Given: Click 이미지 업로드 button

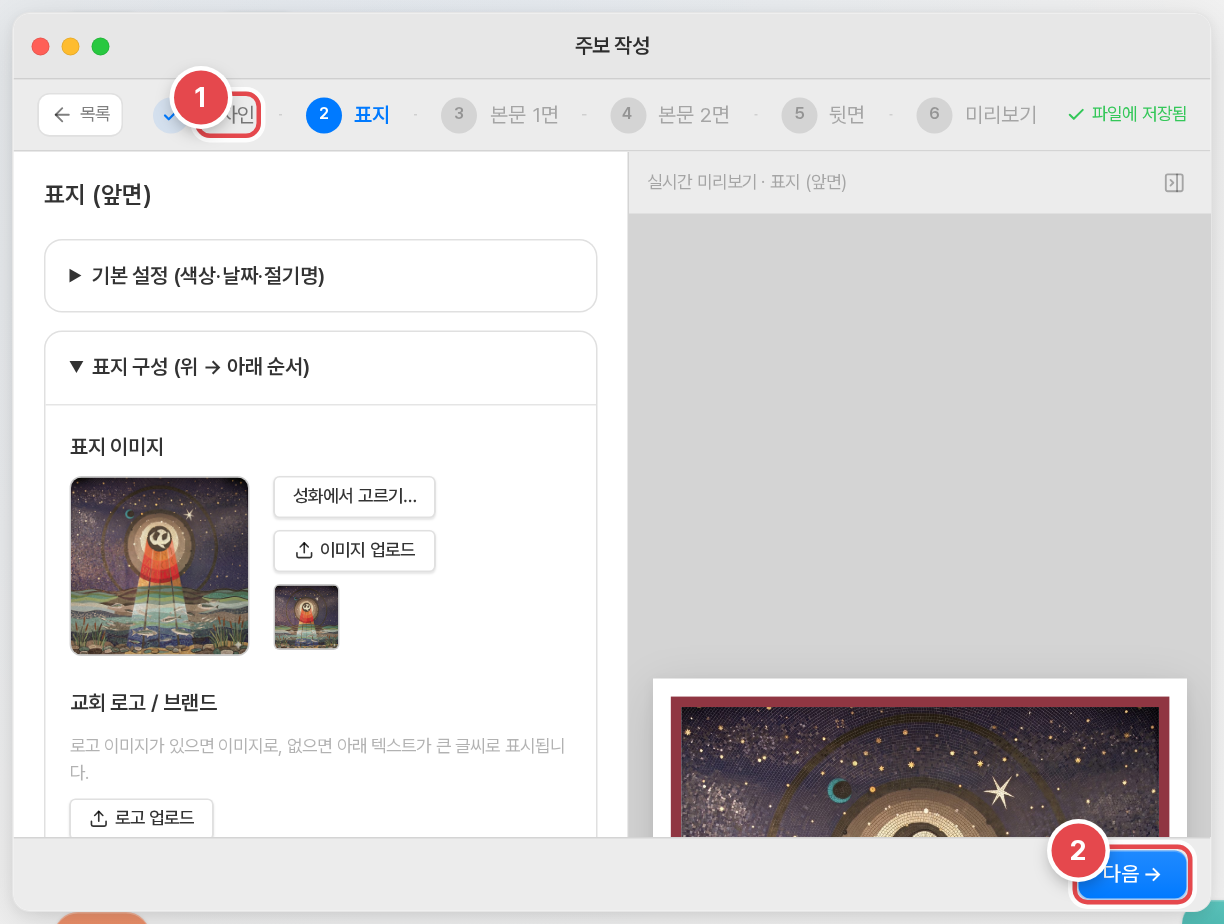Looking at the screenshot, I should 355,550.
